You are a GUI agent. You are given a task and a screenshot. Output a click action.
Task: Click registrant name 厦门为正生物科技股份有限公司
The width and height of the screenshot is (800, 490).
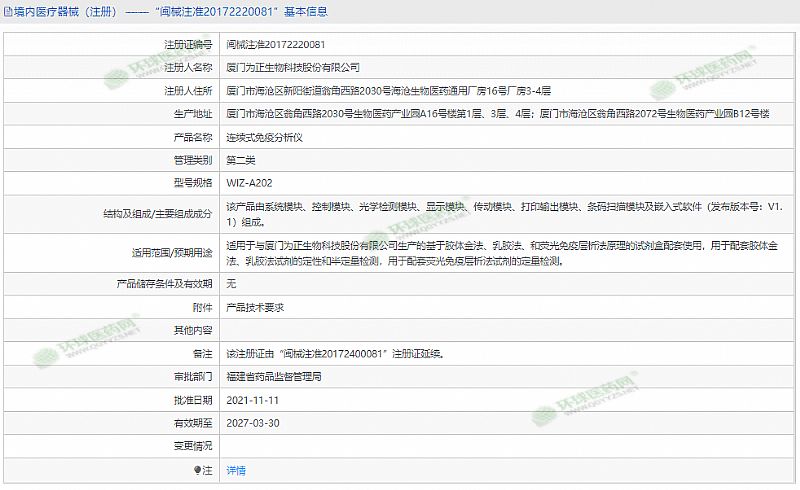(x=293, y=68)
